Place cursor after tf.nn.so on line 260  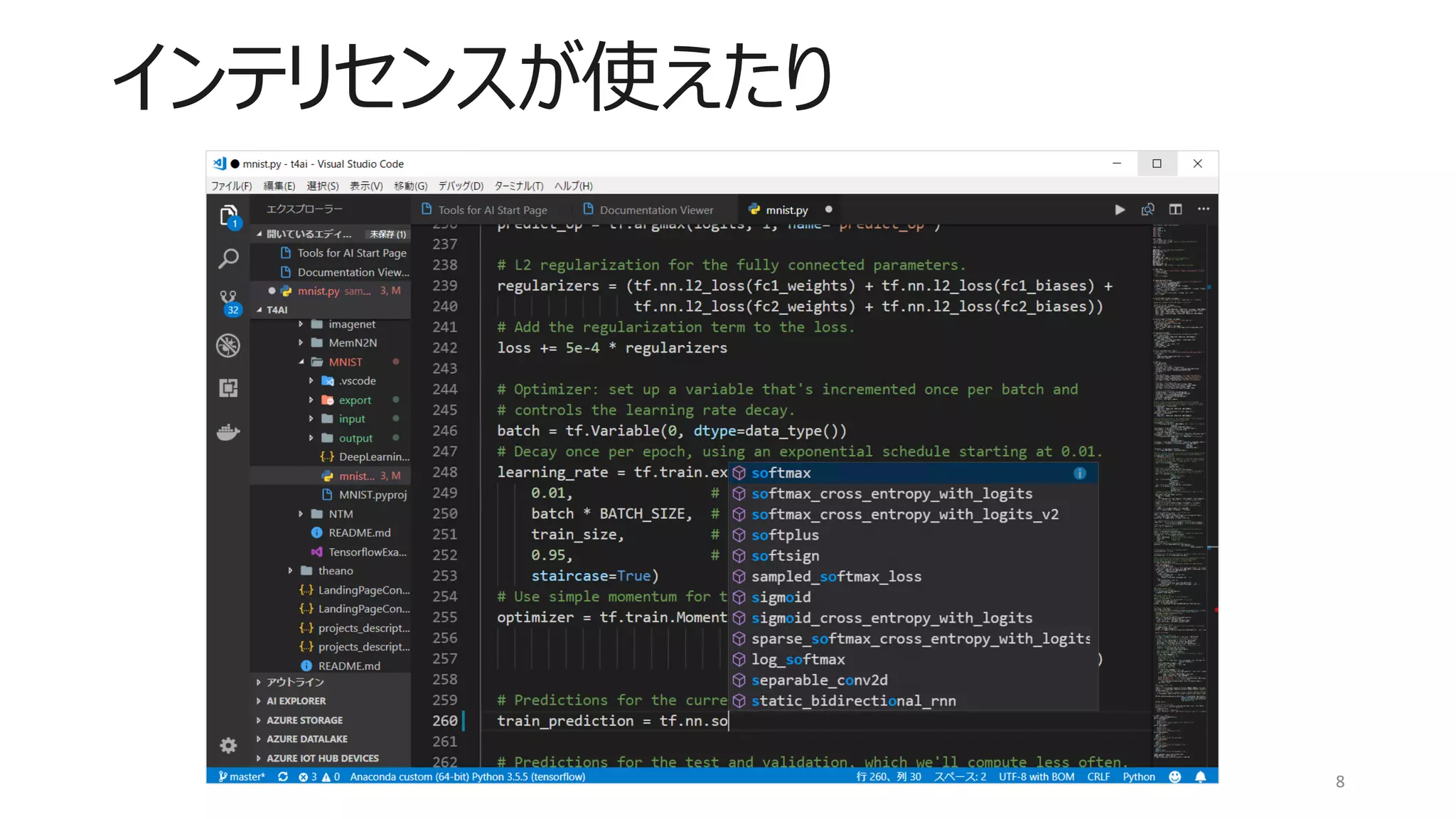click(x=729, y=721)
